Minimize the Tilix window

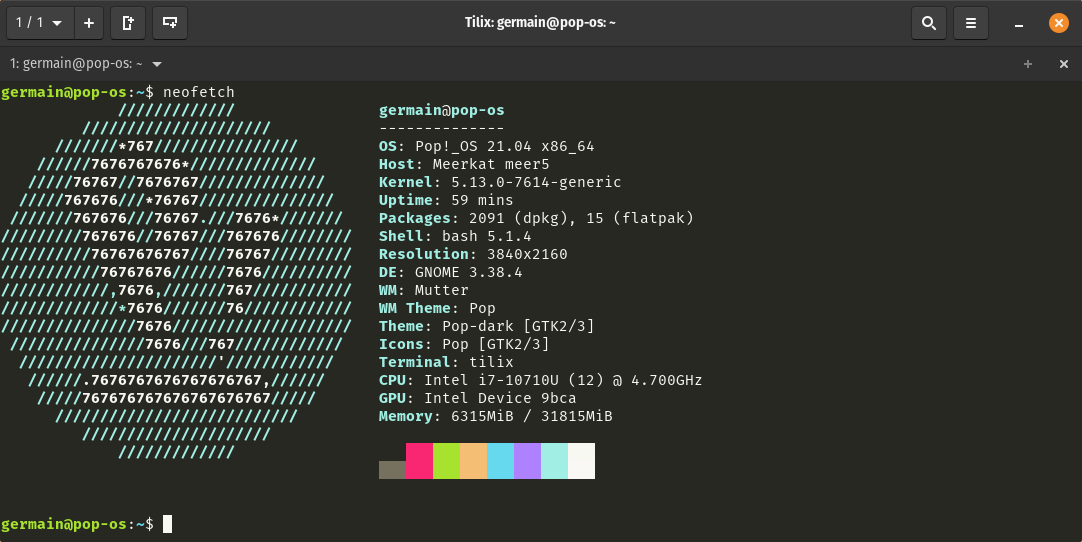(x=1019, y=23)
